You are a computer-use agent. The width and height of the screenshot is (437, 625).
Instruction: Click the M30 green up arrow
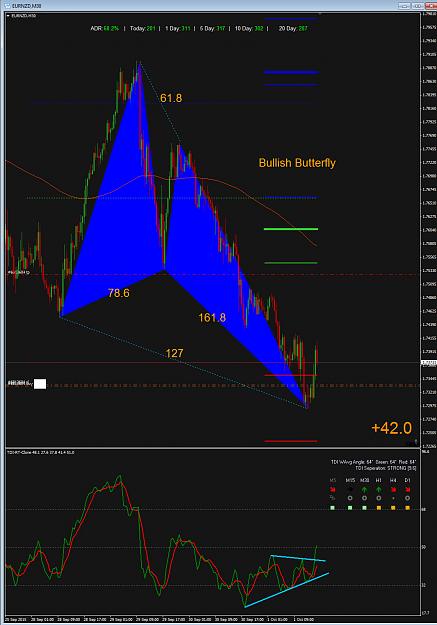pos(364,489)
